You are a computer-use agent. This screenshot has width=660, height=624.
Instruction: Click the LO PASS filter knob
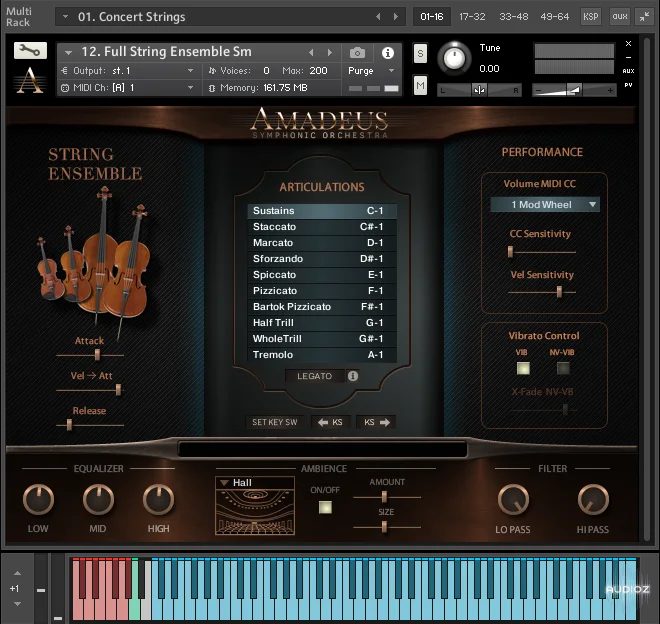click(x=513, y=500)
